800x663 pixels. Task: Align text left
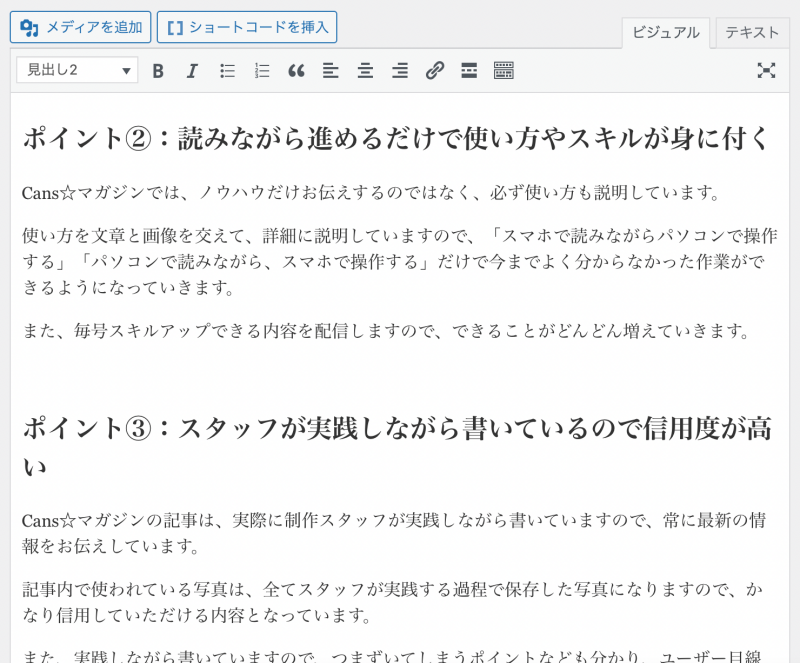(x=331, y=71)
